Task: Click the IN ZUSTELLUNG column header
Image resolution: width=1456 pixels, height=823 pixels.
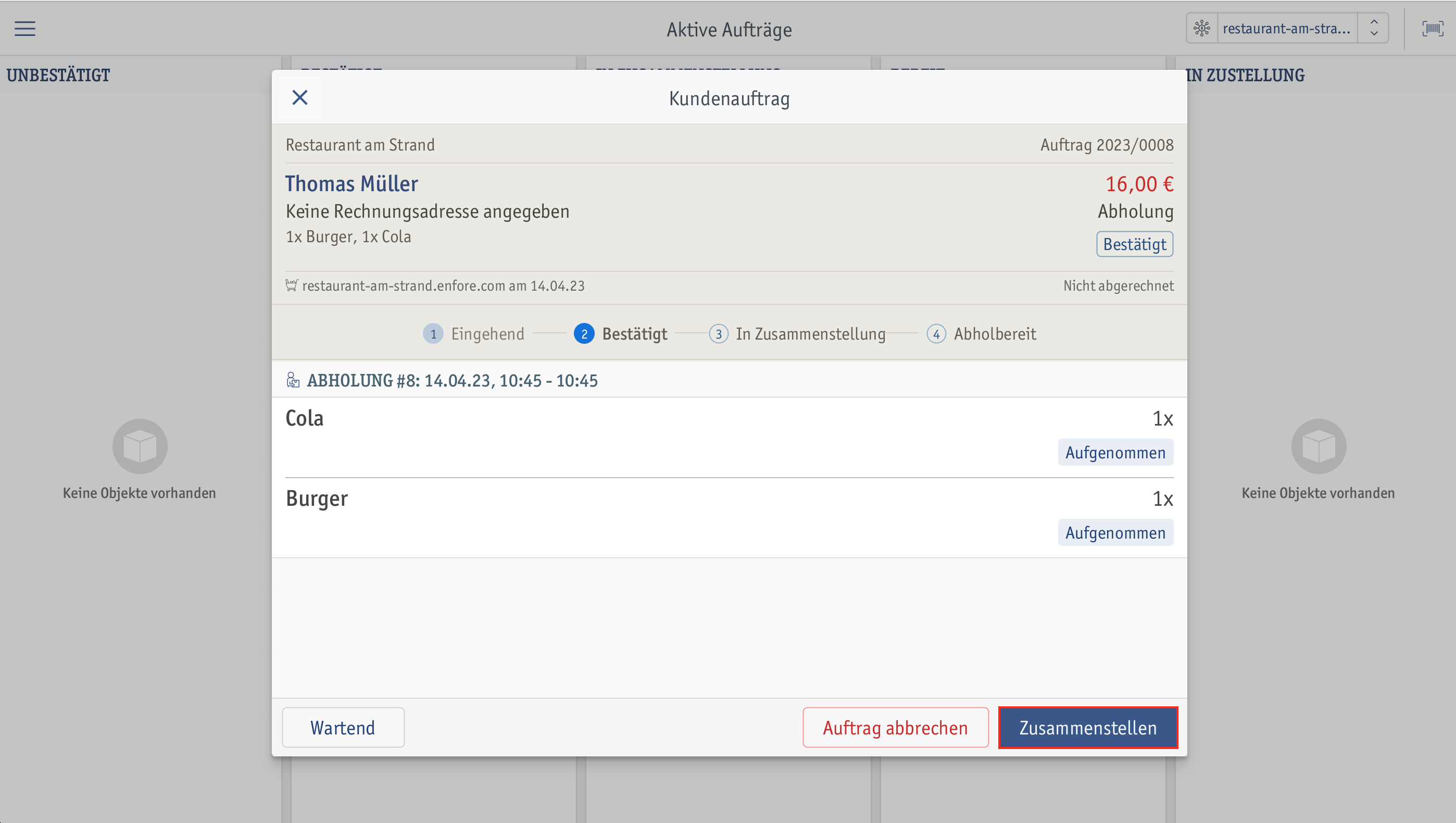Action: click(x=1245, y=74)
